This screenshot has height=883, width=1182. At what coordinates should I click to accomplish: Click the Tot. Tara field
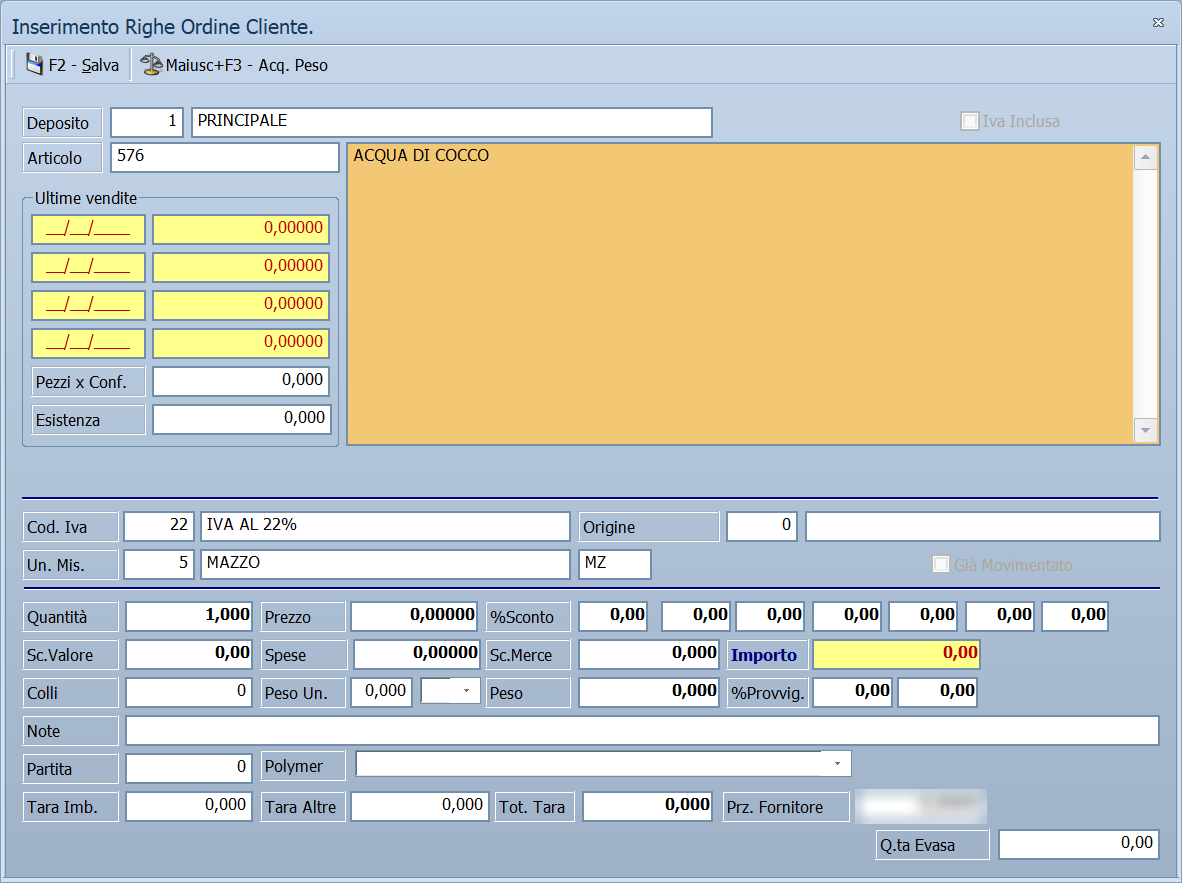click(648, 806)
